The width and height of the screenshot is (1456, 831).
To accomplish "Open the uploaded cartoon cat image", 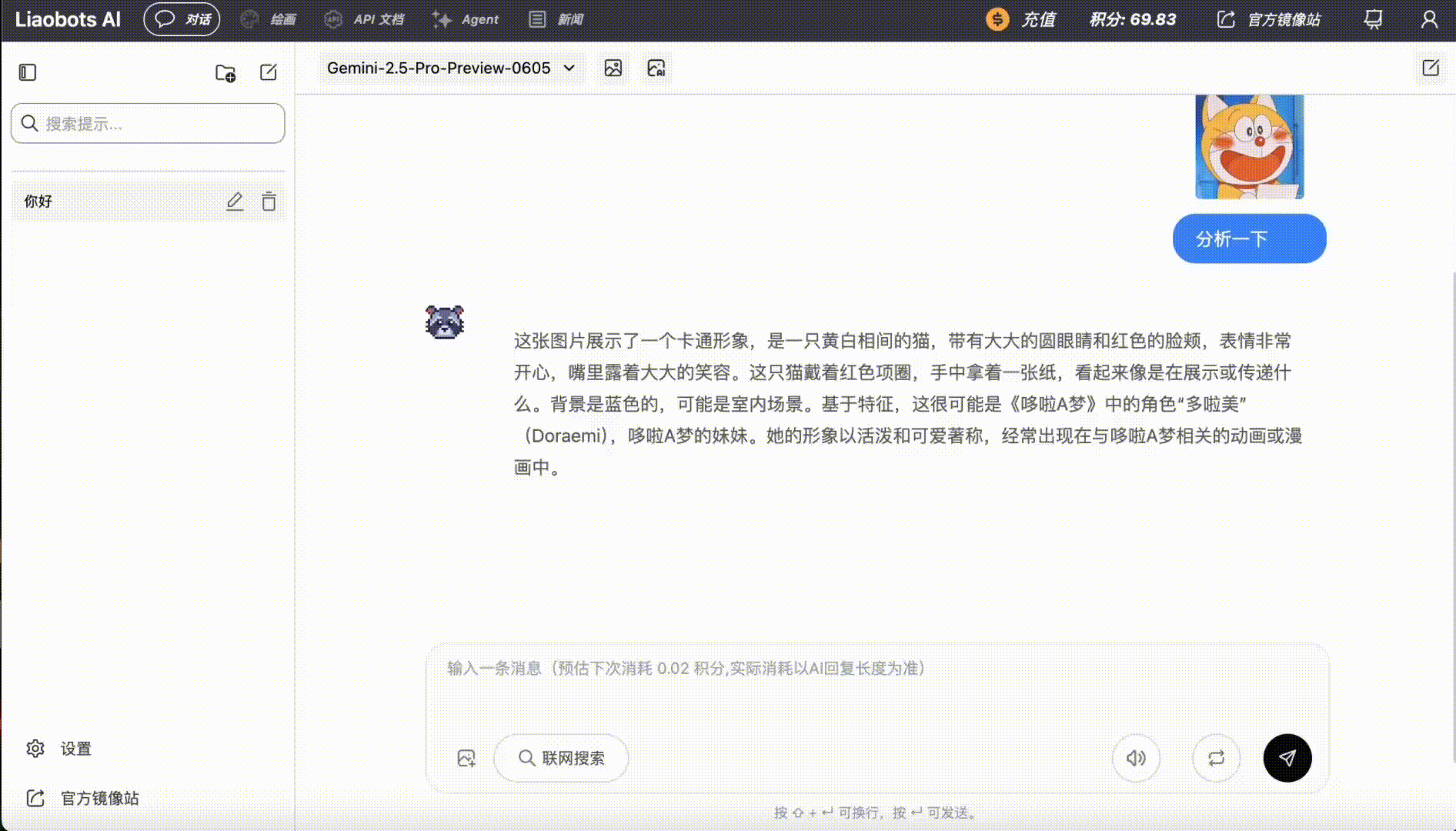I will [x=1250, y=146].
